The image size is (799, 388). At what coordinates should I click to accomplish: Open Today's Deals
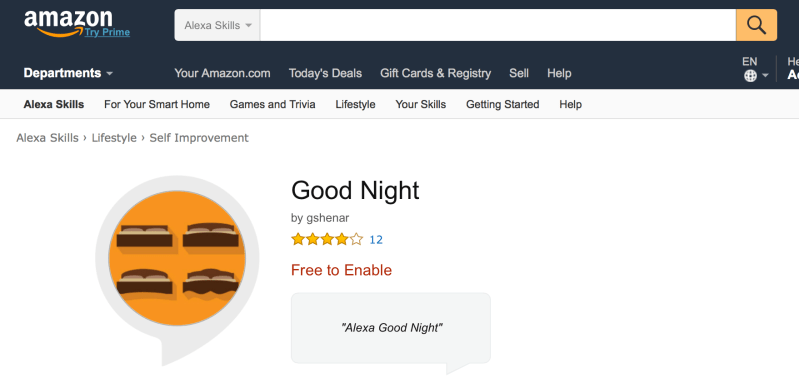pyautogui.click(x=325, y=73)
